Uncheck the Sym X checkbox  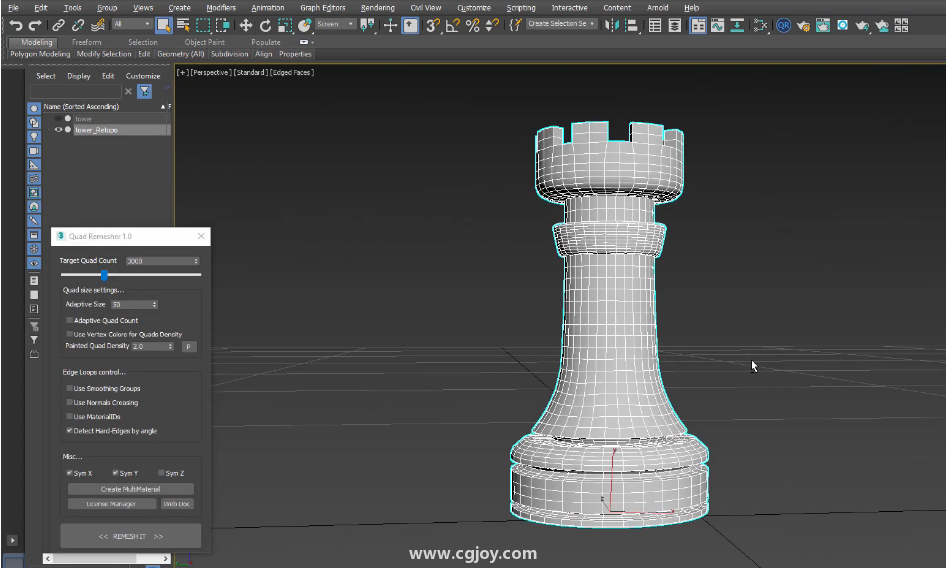point(69,473)
